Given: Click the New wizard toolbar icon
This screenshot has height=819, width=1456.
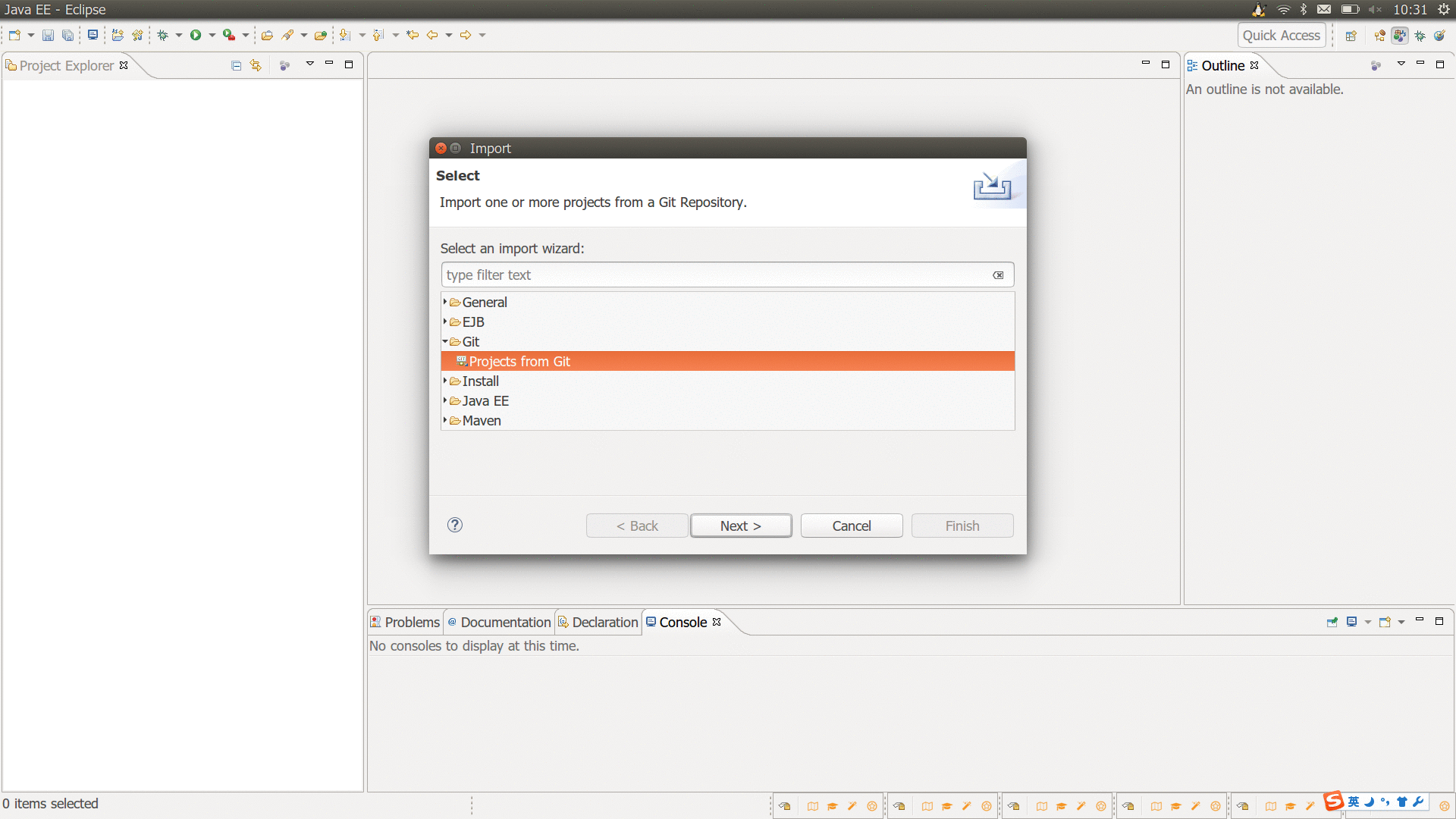Looking at the screenshot, I should tap(14, 35).
